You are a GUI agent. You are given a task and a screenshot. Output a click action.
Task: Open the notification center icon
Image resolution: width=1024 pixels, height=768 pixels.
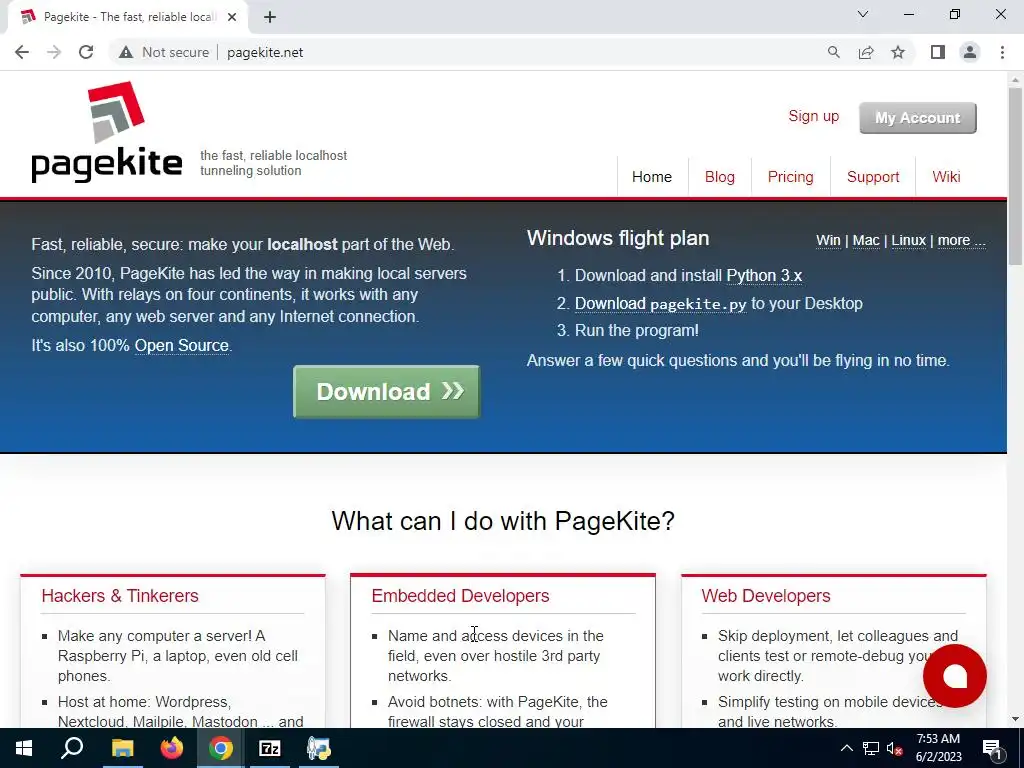pos(992,748)
